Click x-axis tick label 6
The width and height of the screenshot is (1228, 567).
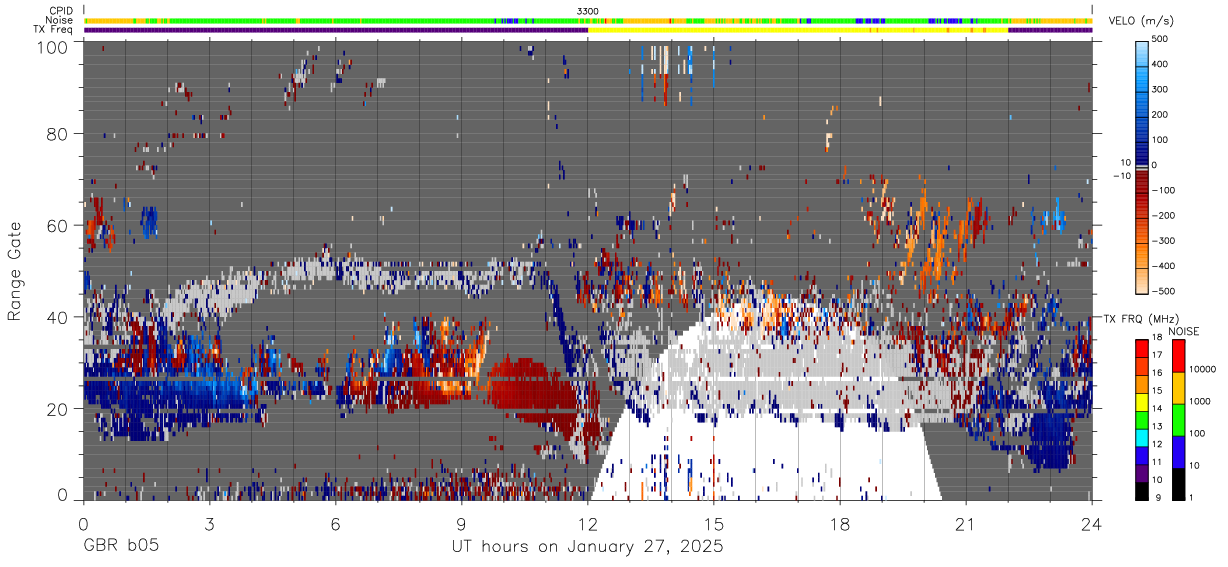tap(335, 524)
